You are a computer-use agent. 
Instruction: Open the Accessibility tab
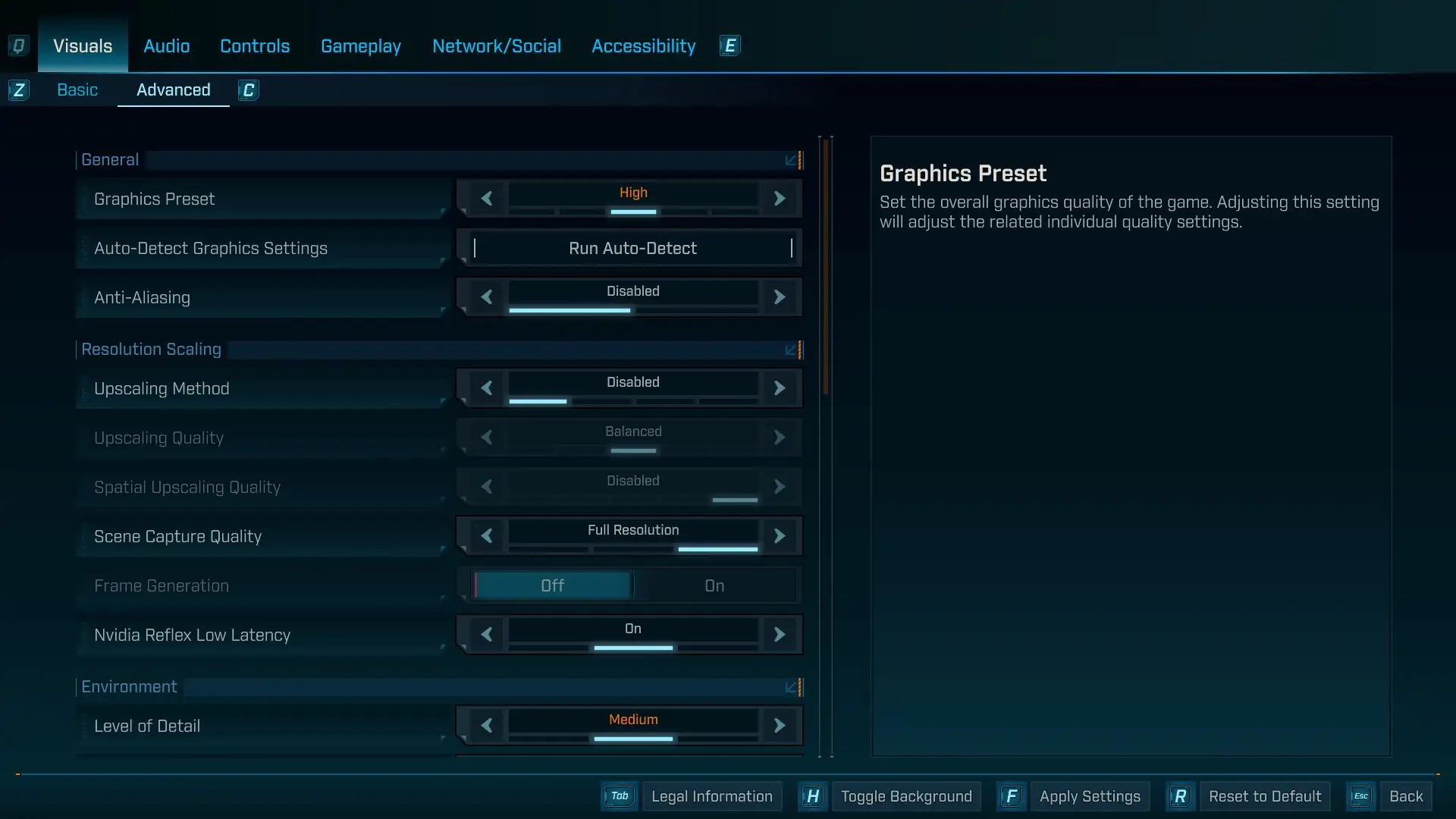(x=643, y=46)
